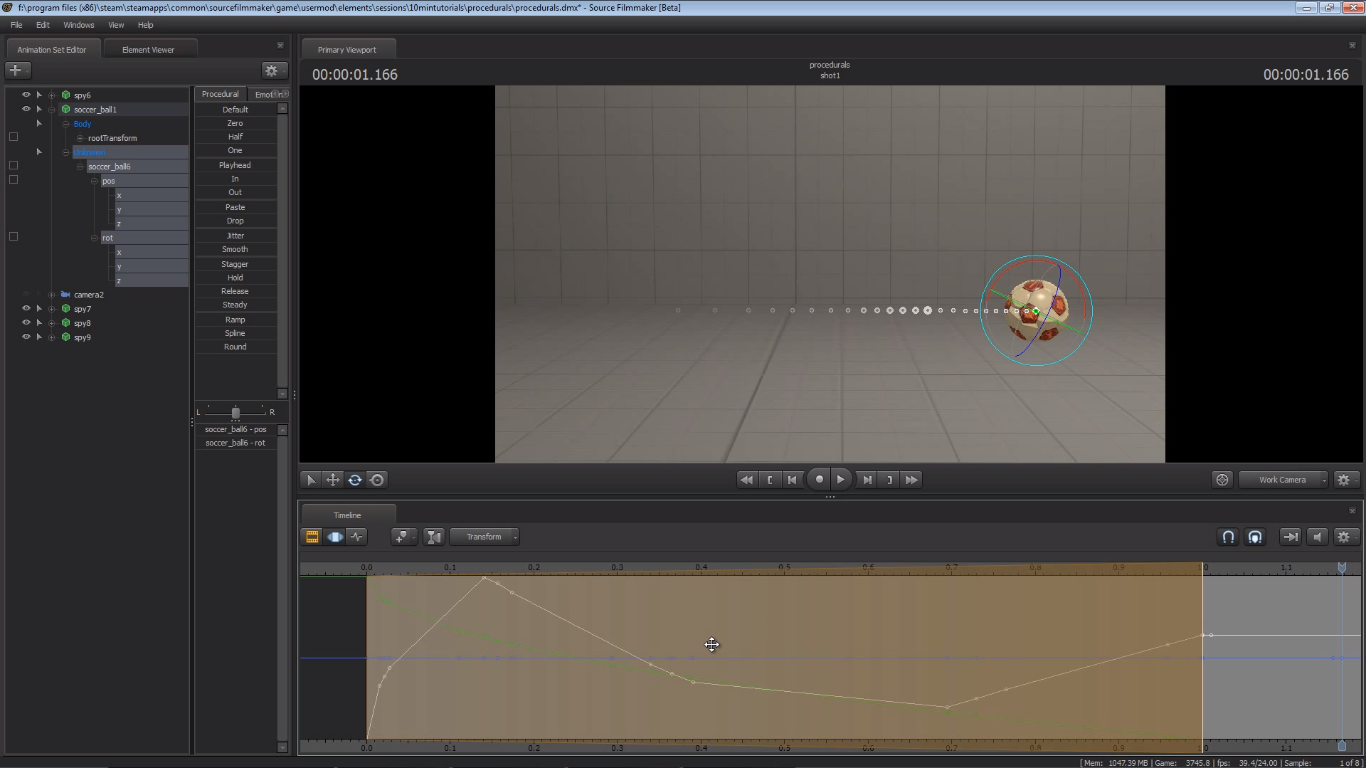Hide spy6 with its eye icon

click(26, 95)
